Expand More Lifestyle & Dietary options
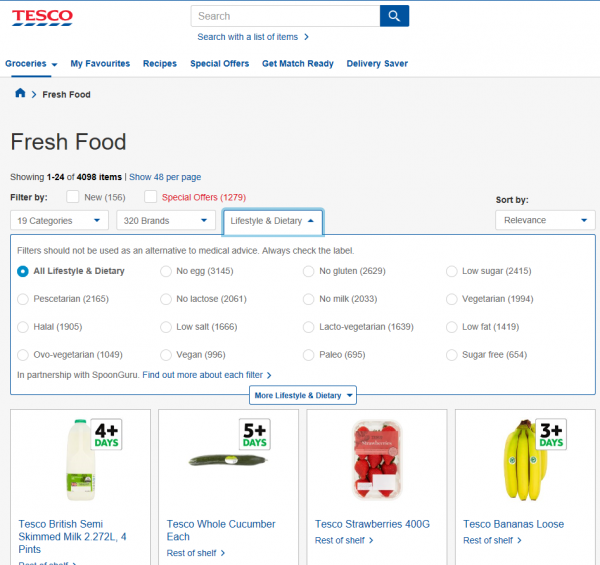Viewport: 600px width, 565px height. click(x=303, y=395)
